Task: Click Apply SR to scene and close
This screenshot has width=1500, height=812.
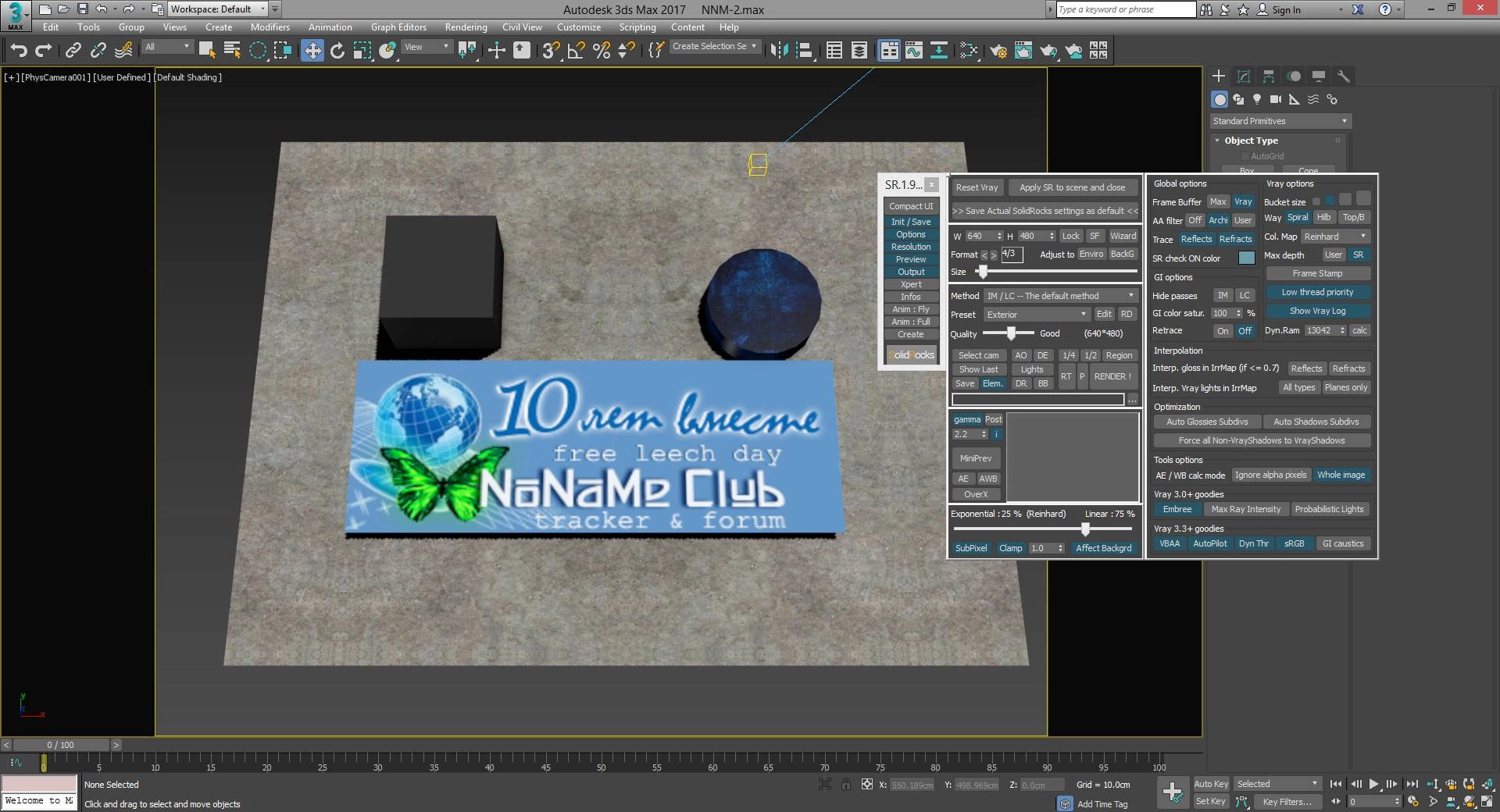Action: coord(1072,187)
